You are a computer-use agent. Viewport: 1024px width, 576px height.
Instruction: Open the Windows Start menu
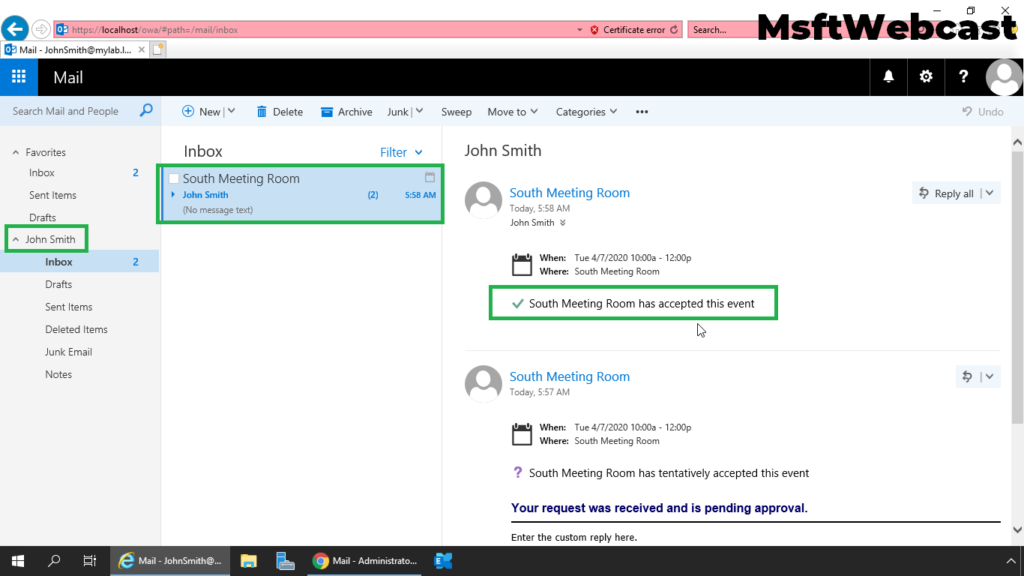click(x=18, y=561)
